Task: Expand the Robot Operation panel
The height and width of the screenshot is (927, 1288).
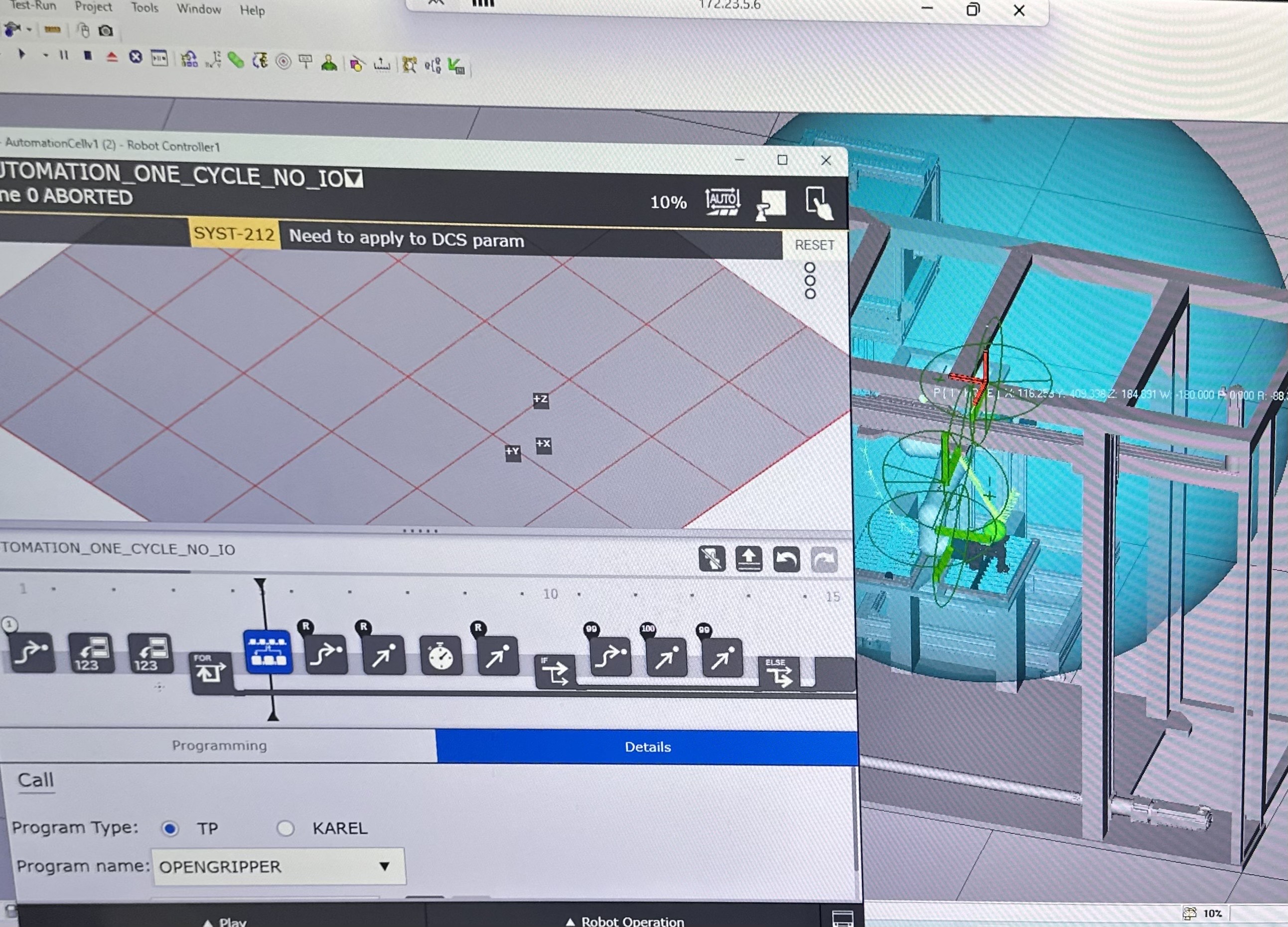Action: [x=625, y=920]
